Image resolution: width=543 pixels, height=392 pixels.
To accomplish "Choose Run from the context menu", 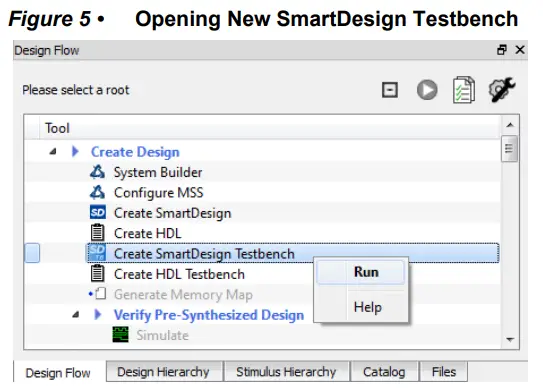I will [361, 273].
